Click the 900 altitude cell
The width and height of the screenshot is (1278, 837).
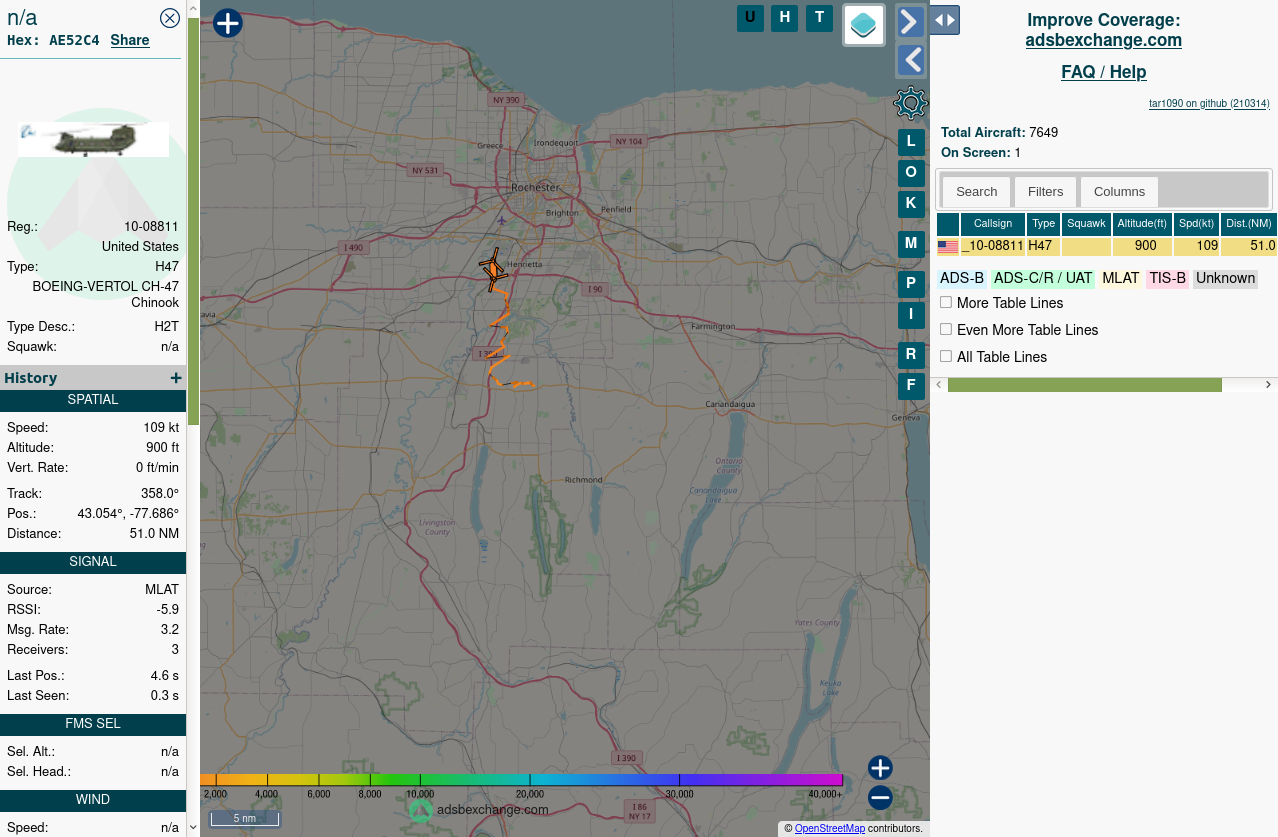coord(1142,246)
